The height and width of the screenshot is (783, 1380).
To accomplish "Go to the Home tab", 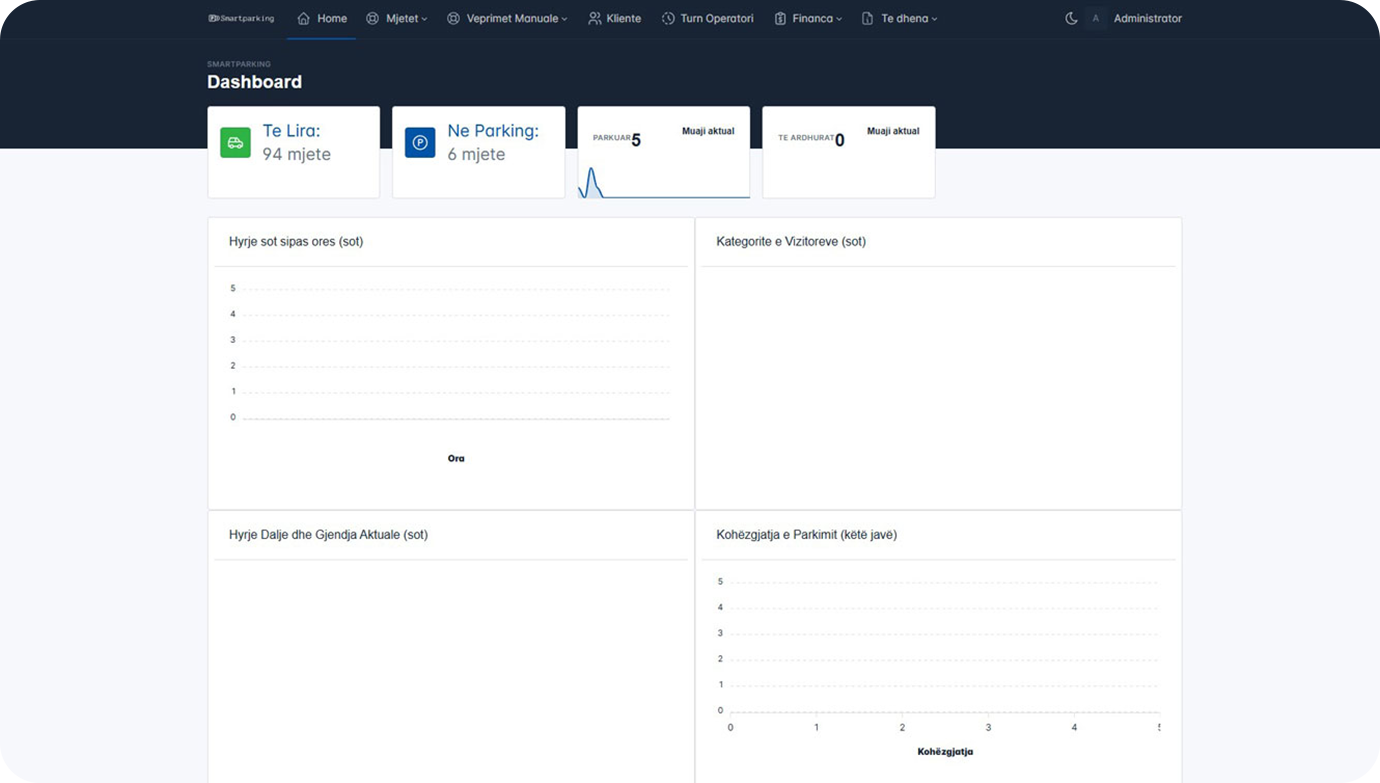I will click(x=331, y=18).
